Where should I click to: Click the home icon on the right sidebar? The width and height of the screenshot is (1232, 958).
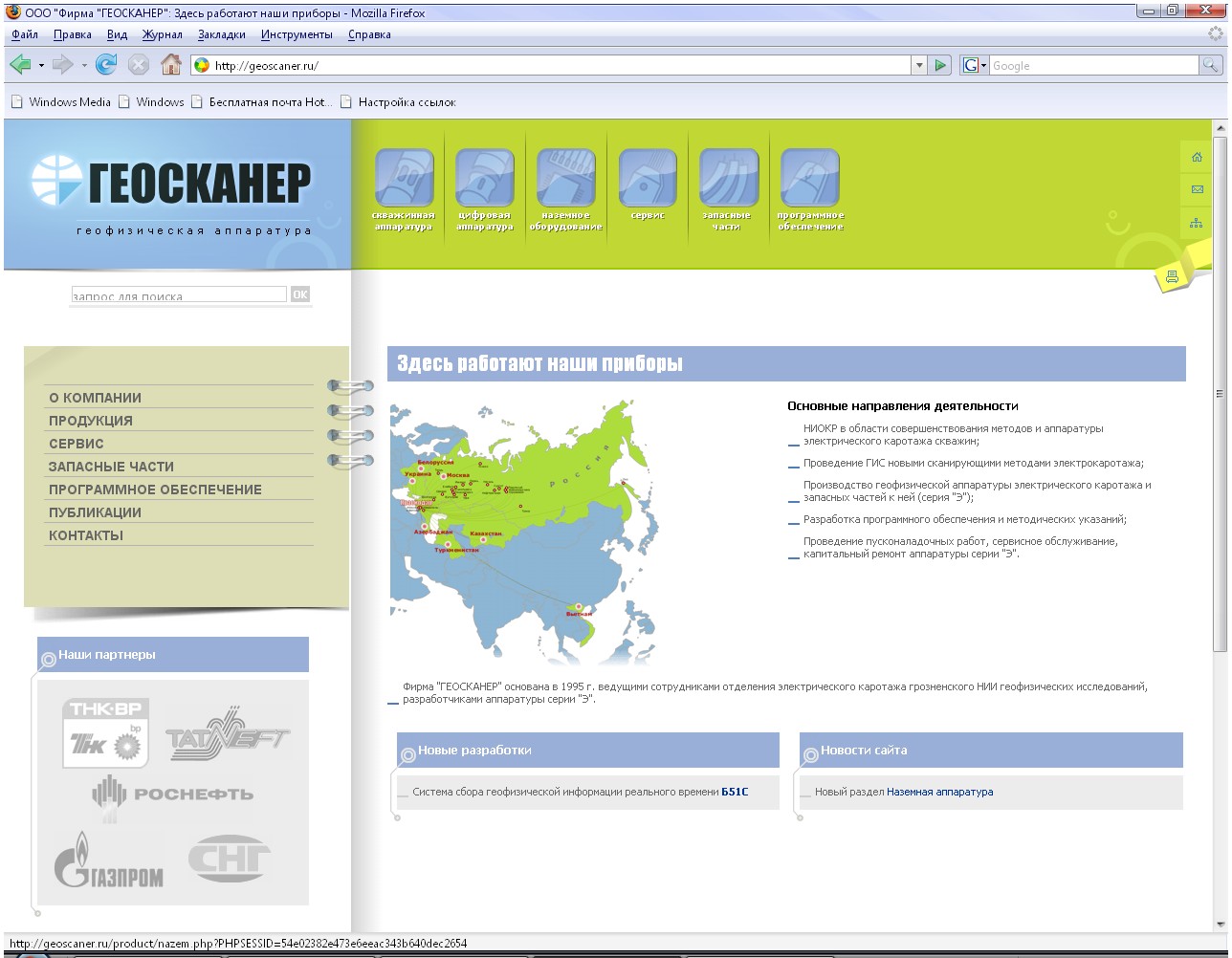tap(1197, 157)
